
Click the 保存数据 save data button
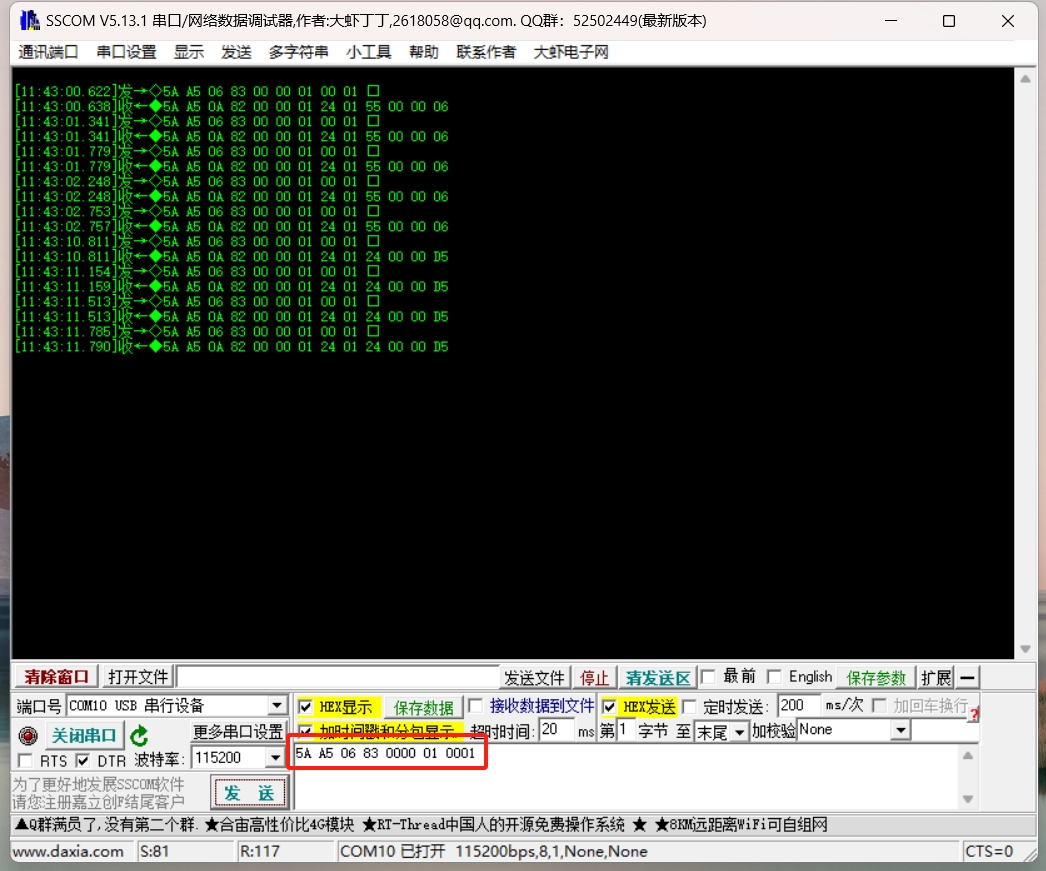coord(424,708)
